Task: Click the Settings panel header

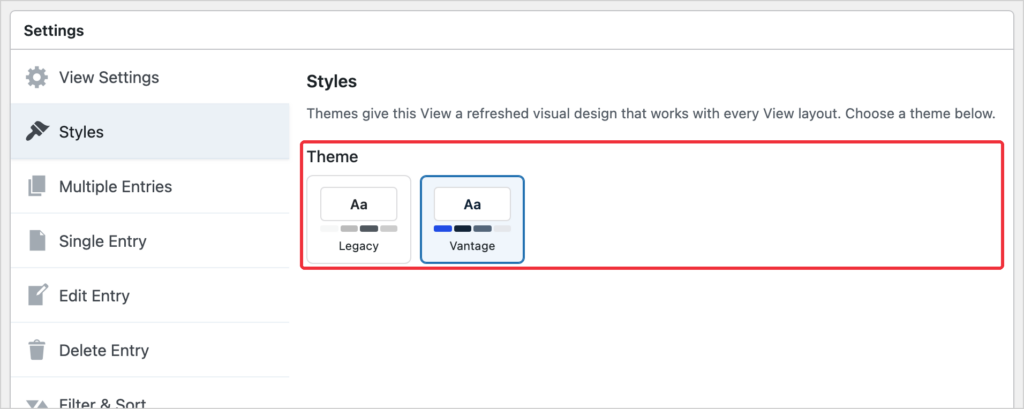Action: tap(512, 31)
